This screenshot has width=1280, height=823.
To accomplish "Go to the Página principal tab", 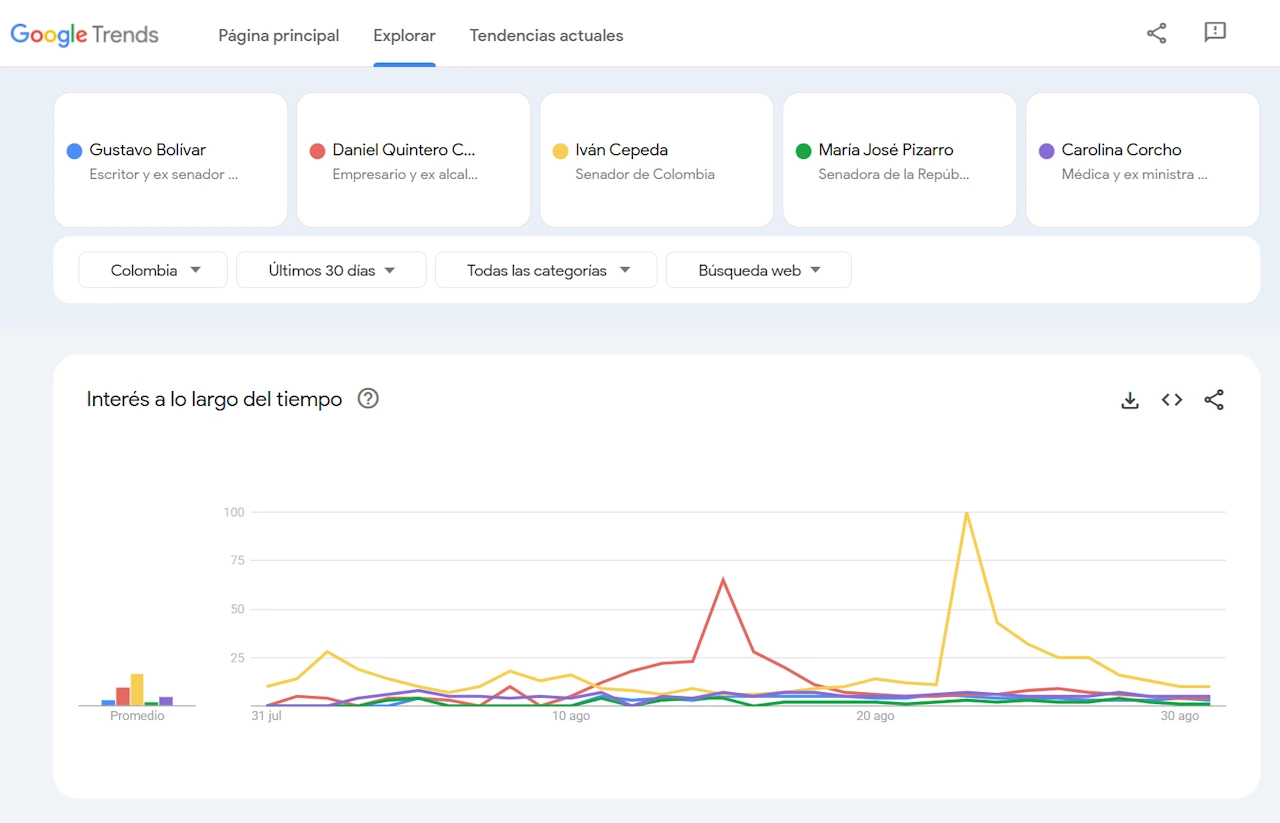I will pyautogui.click(x=279, y=35).
